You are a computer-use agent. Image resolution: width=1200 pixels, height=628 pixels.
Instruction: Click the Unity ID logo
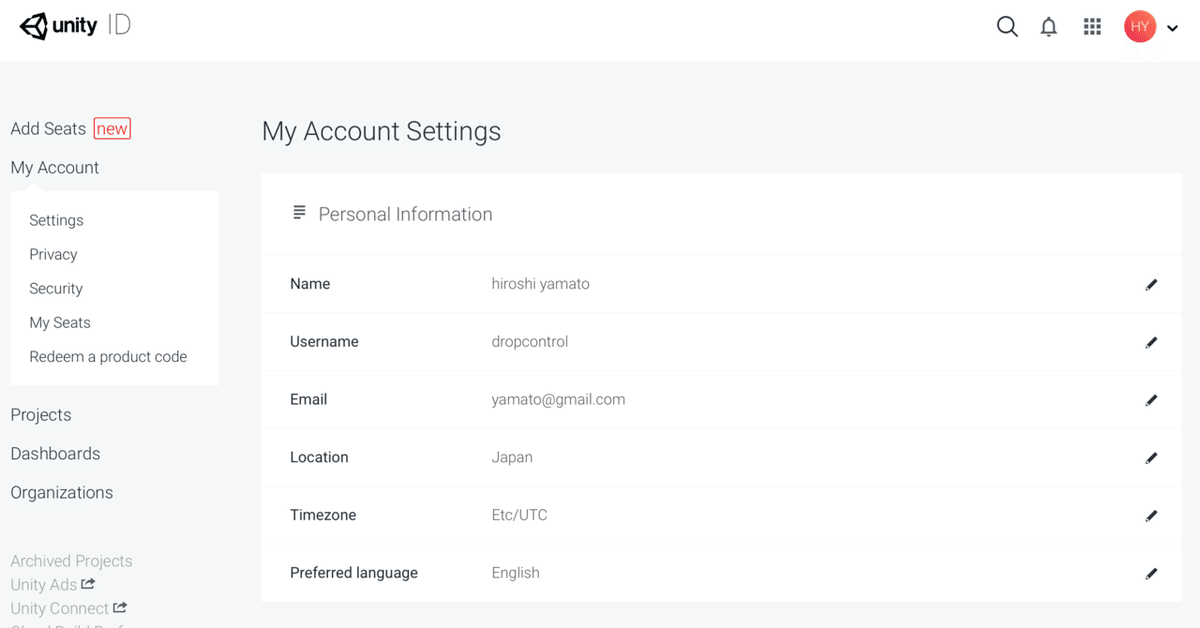coord(75,26)
